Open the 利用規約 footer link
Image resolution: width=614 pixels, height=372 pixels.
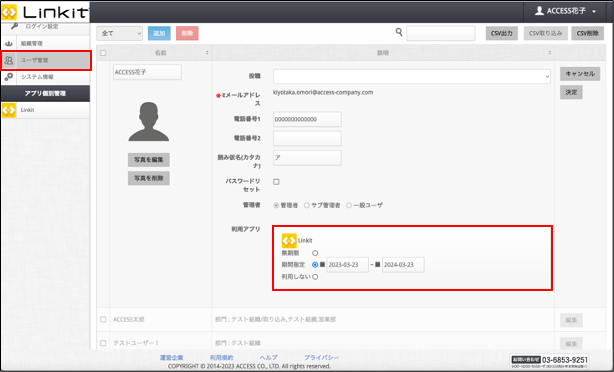point(222,358)
